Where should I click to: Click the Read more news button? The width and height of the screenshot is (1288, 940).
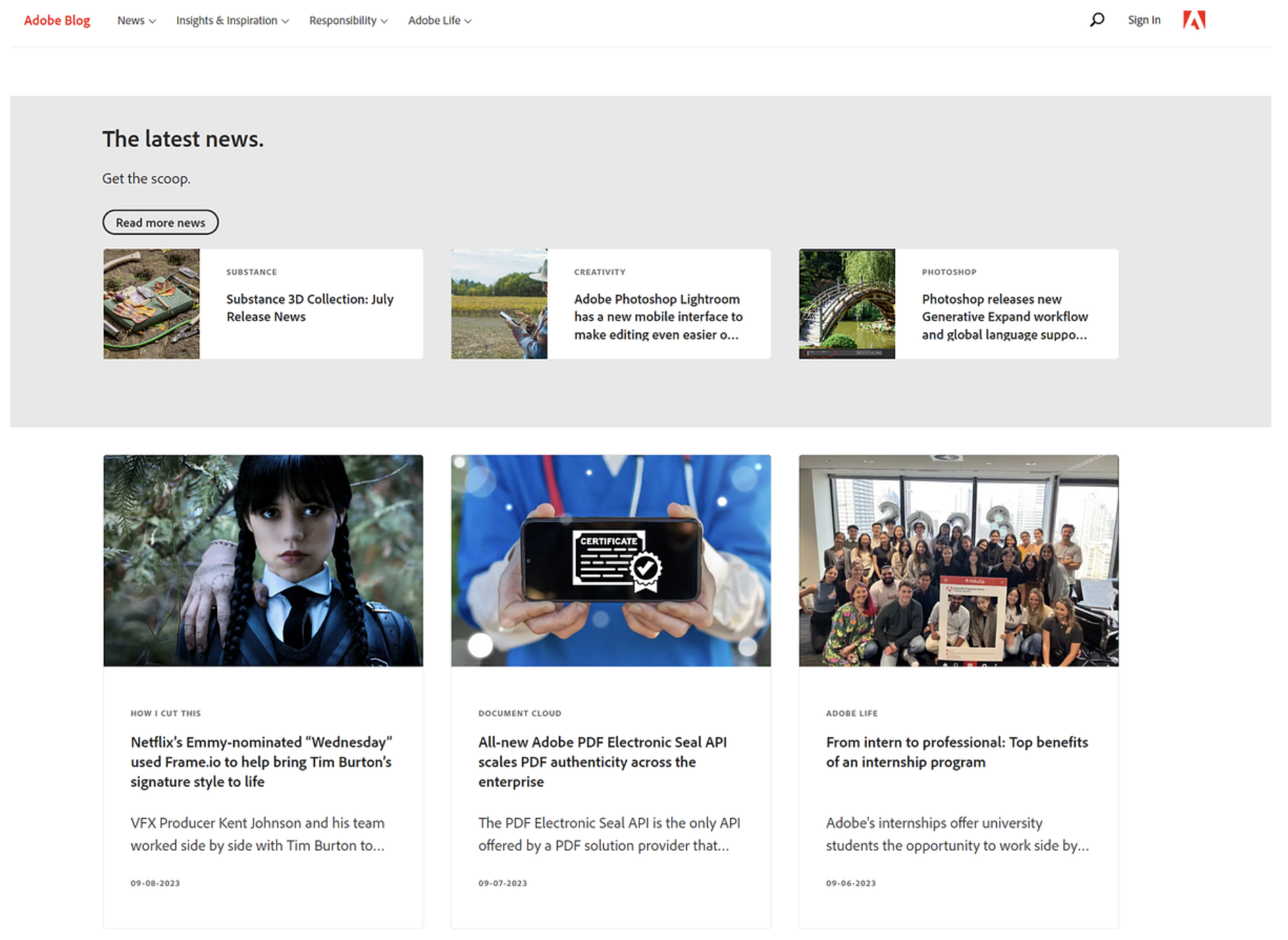click(x=160, y=222)
